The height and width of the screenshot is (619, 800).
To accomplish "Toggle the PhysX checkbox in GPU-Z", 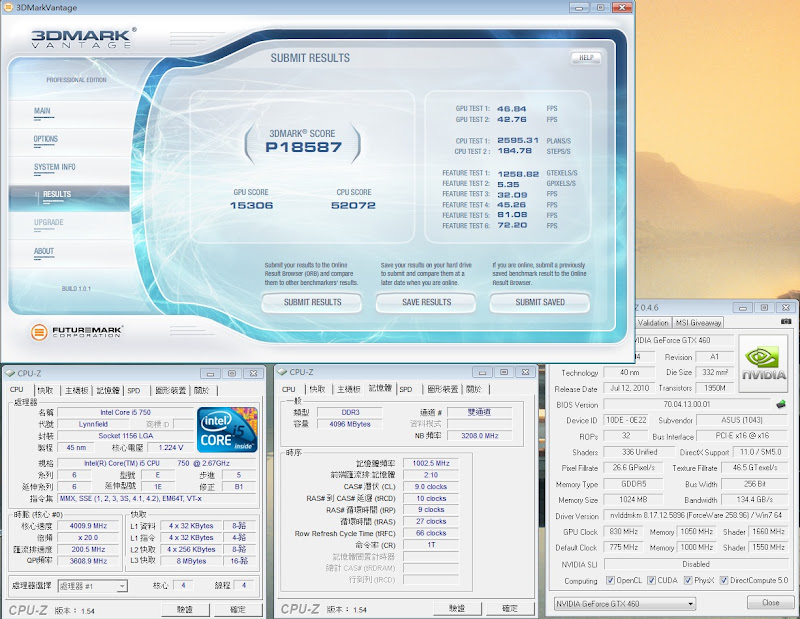I will click(x=688, y=580).
